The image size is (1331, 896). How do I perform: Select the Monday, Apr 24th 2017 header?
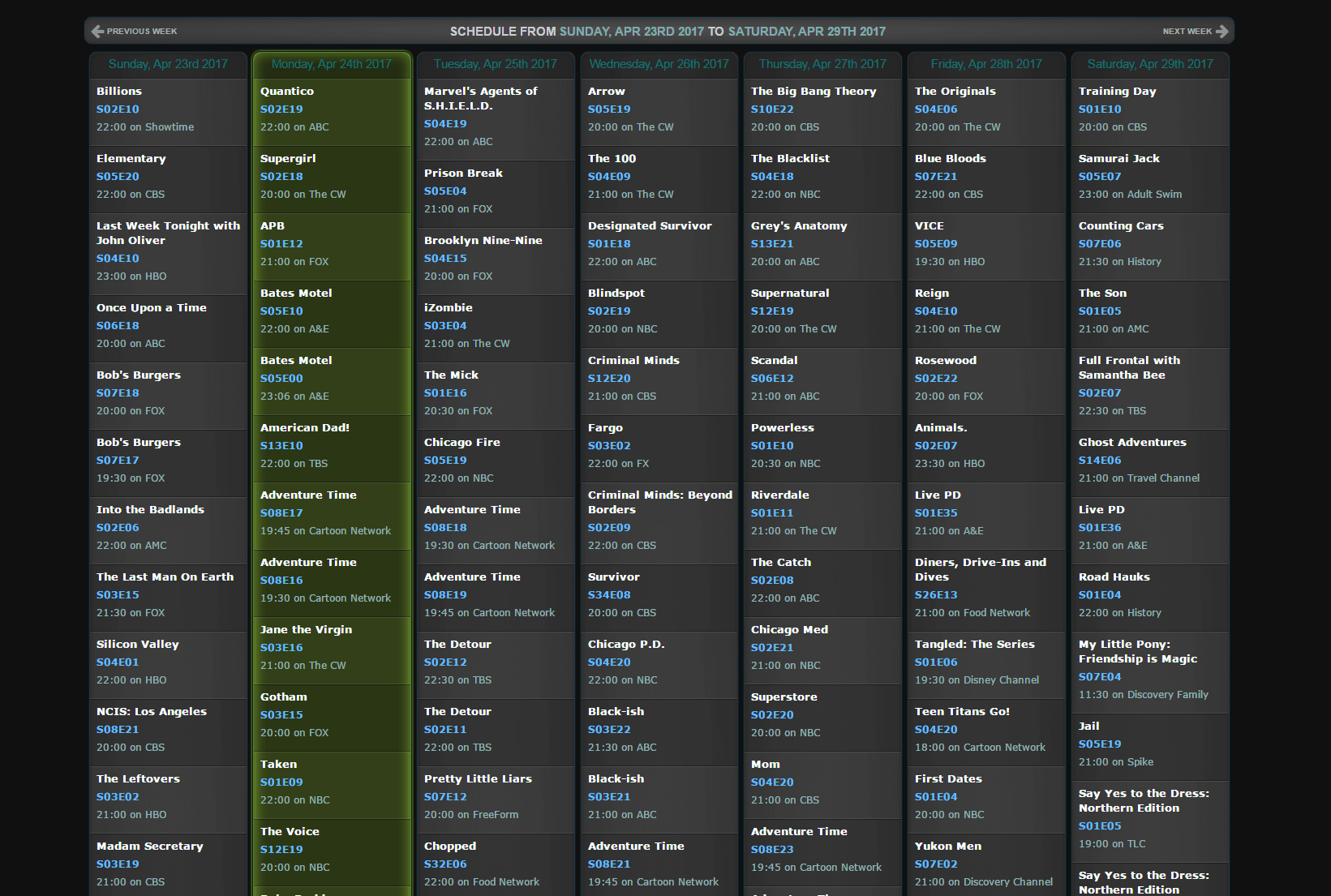tap(332, 64)
